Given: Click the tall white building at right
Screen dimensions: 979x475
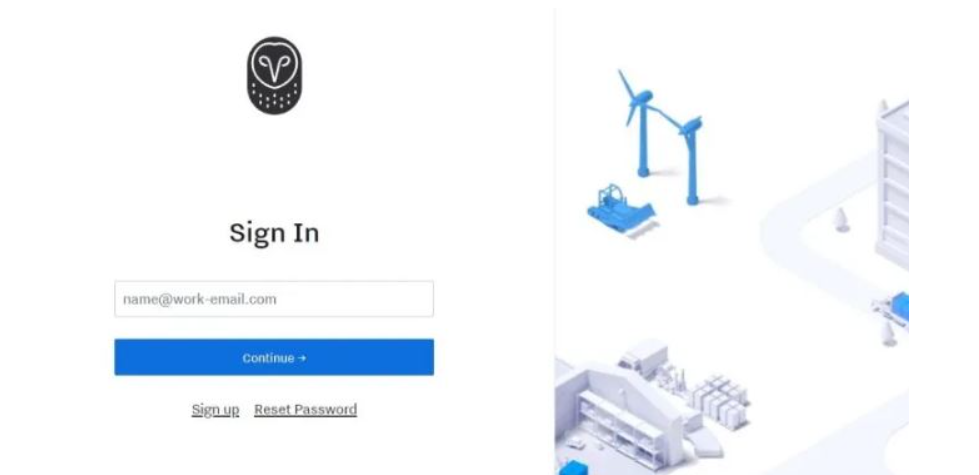Looking at the screenshot, I should click(x=892, y=184).
